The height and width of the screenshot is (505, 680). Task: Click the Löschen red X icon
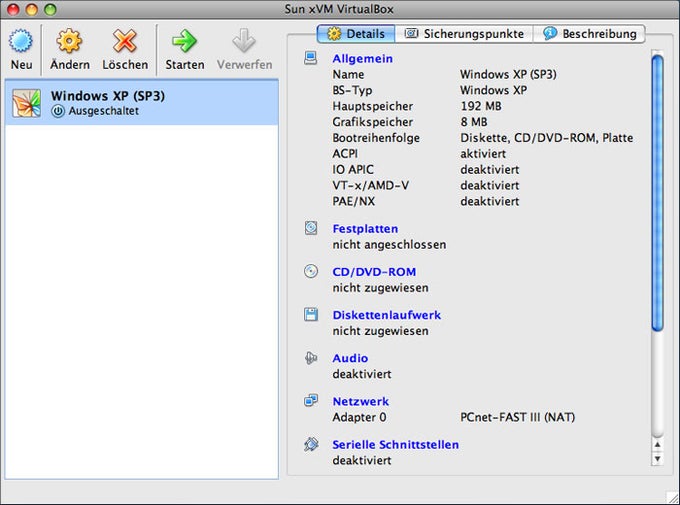[125, 41]
